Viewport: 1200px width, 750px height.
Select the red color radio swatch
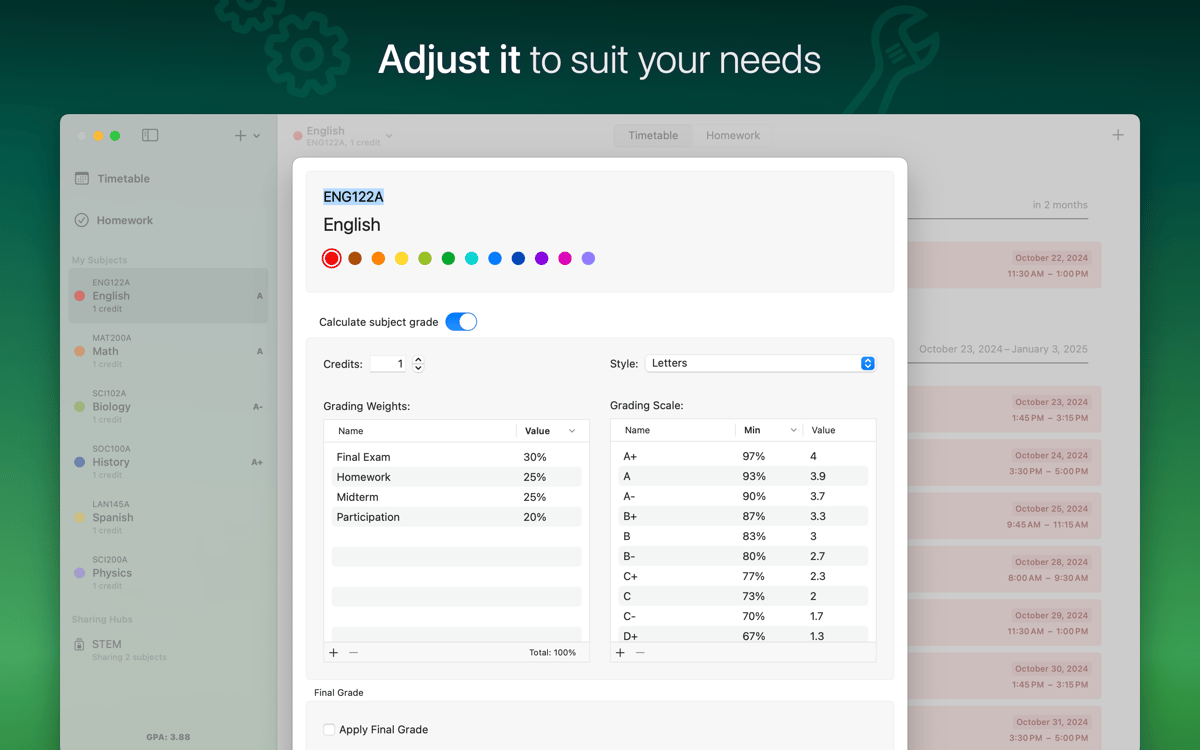point(331,258)
